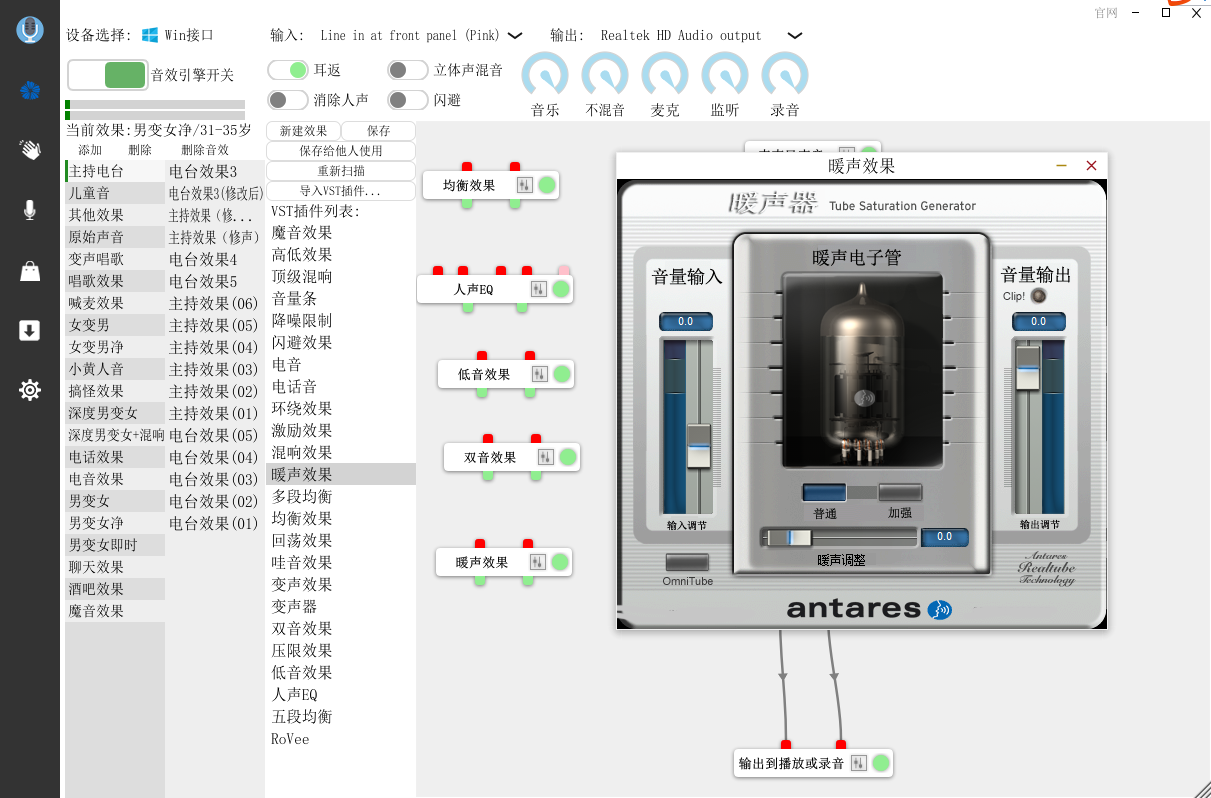Click the 音量输出 0.0 value field

tap(1038, 322)
